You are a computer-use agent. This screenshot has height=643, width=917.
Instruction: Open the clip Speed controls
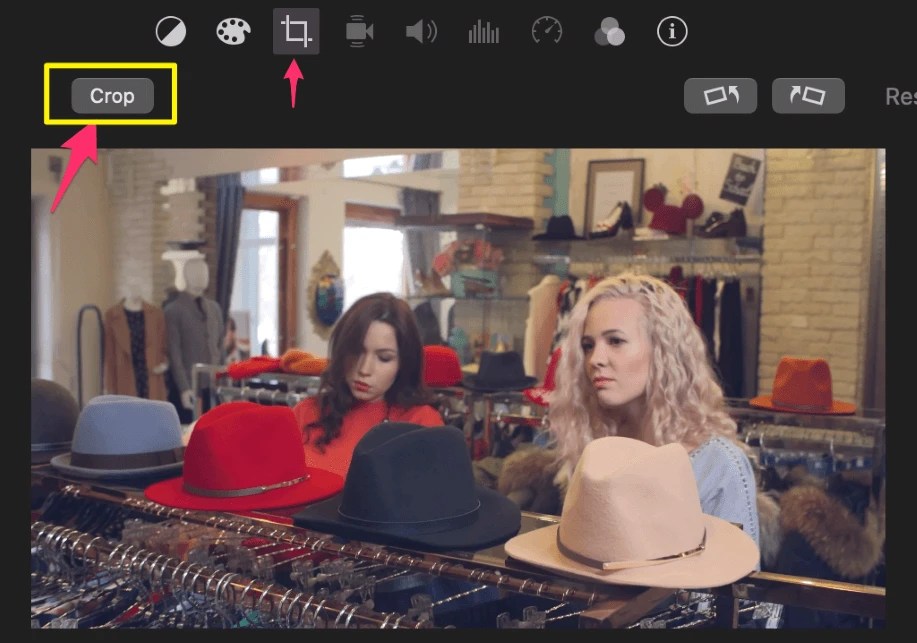tap(546, 31)
